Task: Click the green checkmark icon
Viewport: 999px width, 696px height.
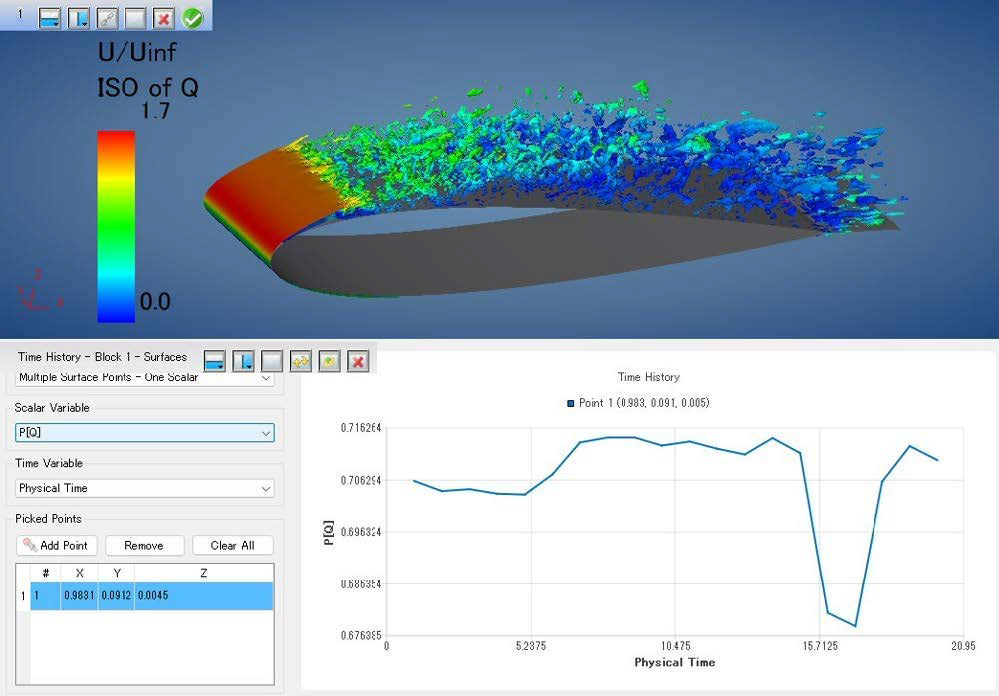Action: 192,18
